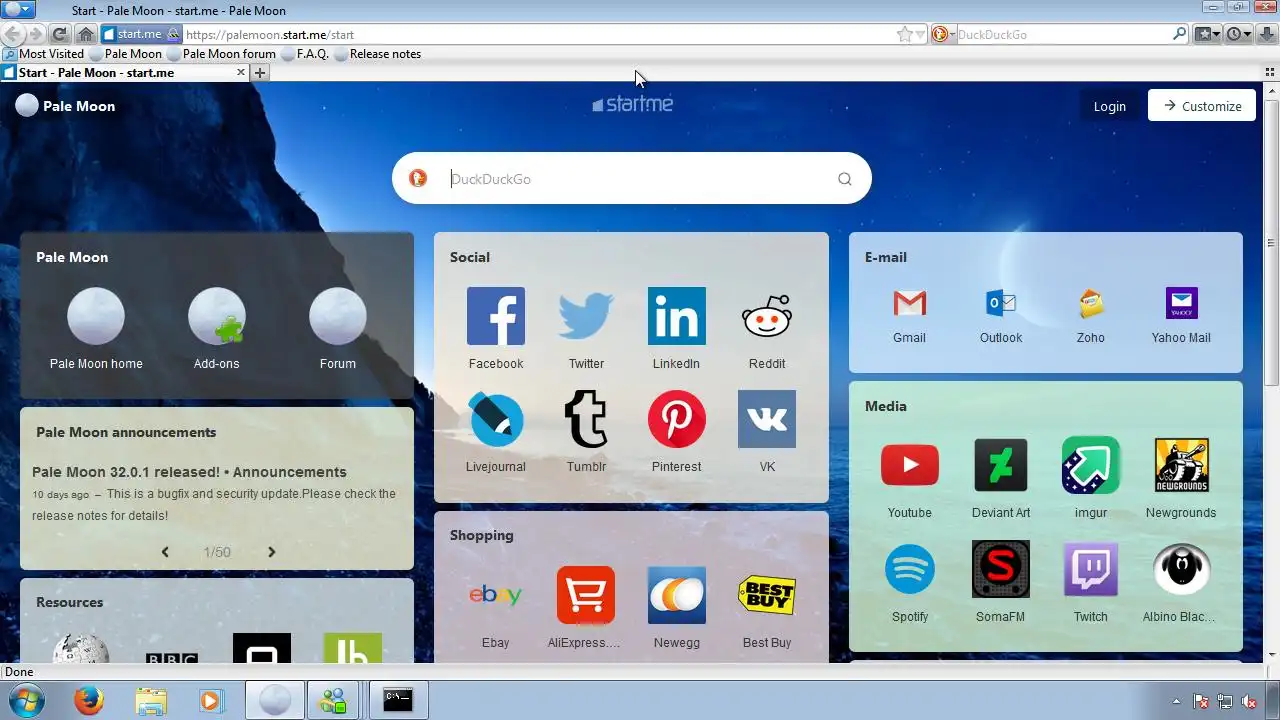This screenshot has height=720, width=1280.
Task: Focus the browser DuckDuckGo toolbar search box
Action: pos(1062,34)
